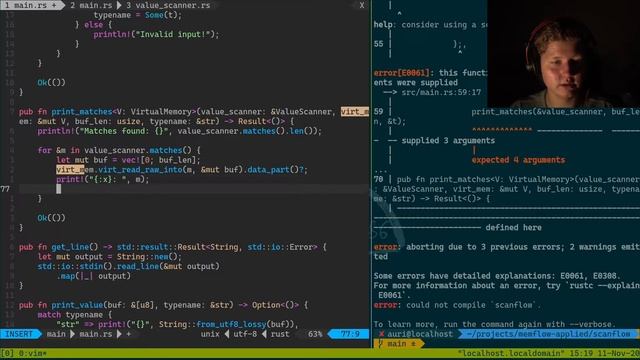Screen dimensions: 640x360
Task: Click terminal line number 70
Action: pos(378,179)
